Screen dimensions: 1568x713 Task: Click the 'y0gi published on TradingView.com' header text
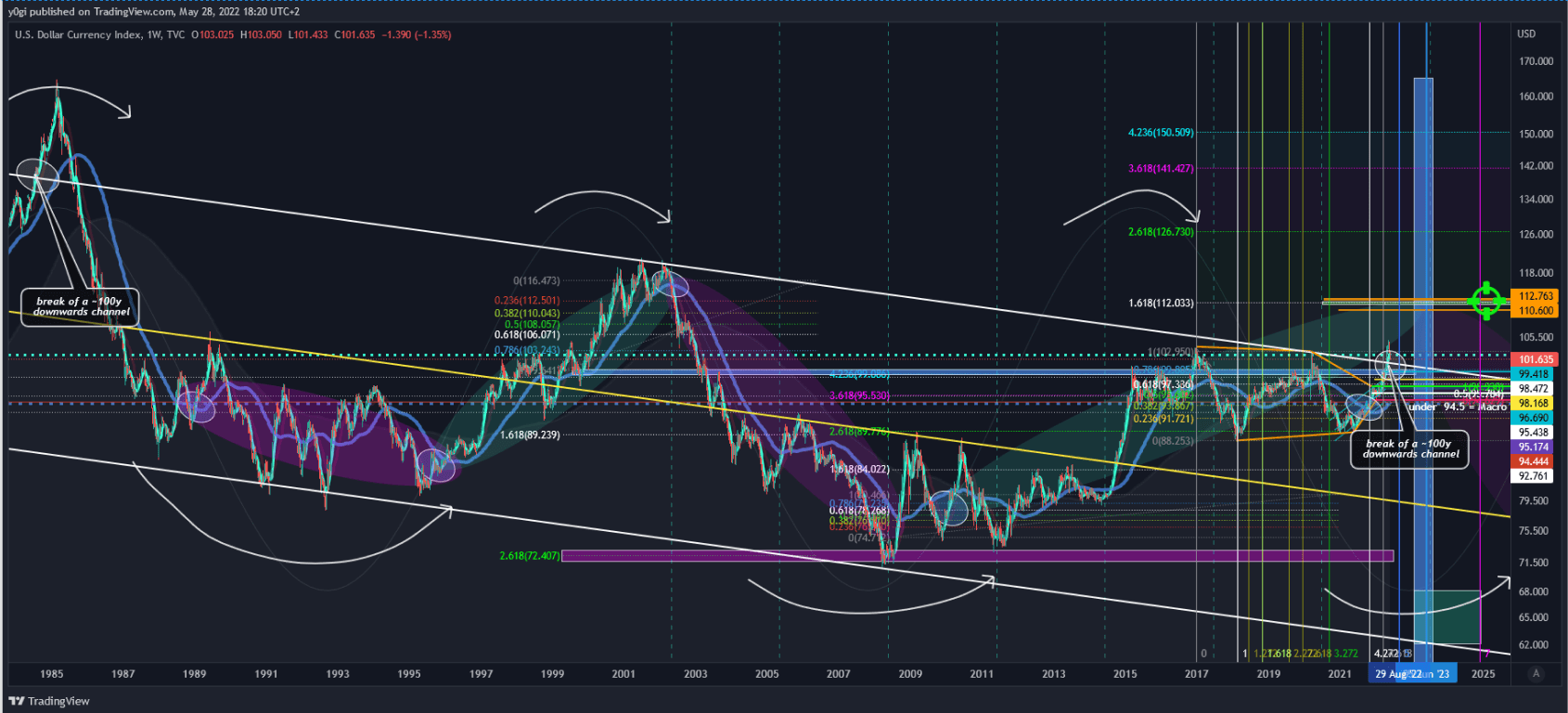(x=91, y=12)
